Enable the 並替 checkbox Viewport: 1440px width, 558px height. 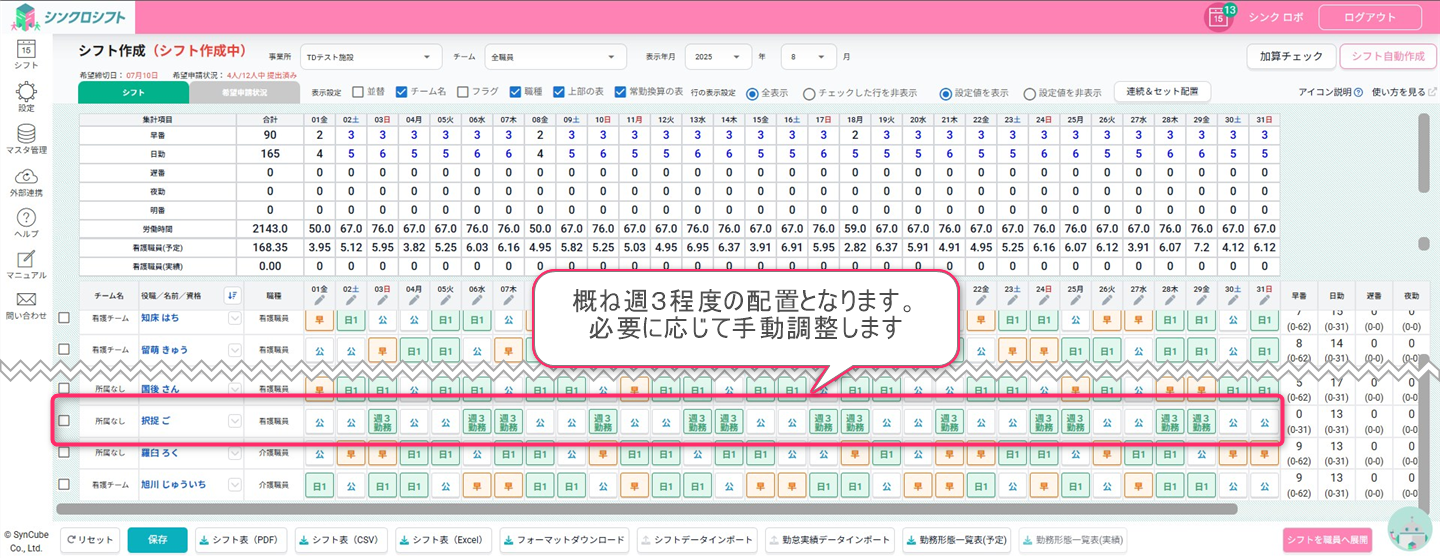point(358,92)
